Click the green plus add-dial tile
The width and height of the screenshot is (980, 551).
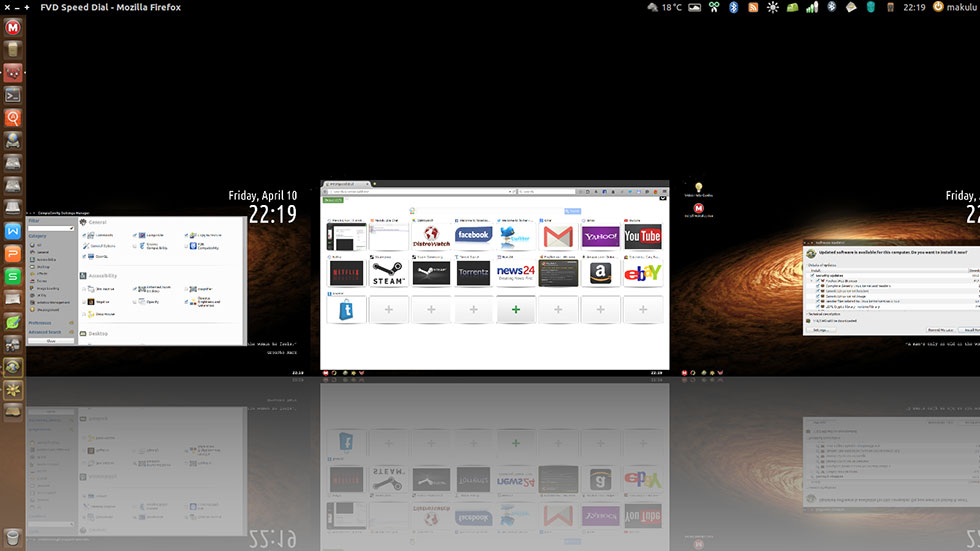(x=516, y=310)
